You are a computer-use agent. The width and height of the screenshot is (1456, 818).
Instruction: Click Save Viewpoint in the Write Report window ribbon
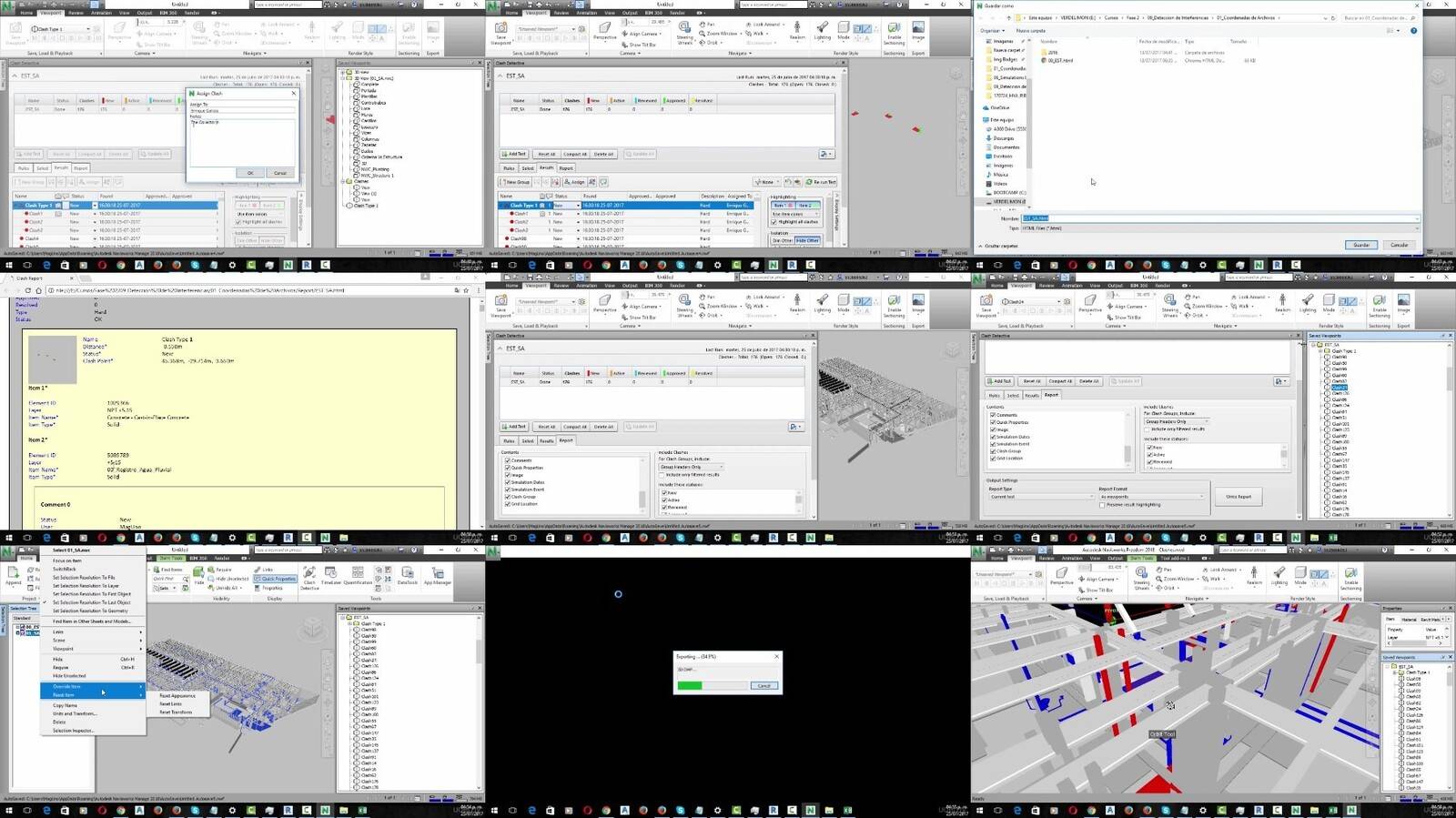(986, 305)
